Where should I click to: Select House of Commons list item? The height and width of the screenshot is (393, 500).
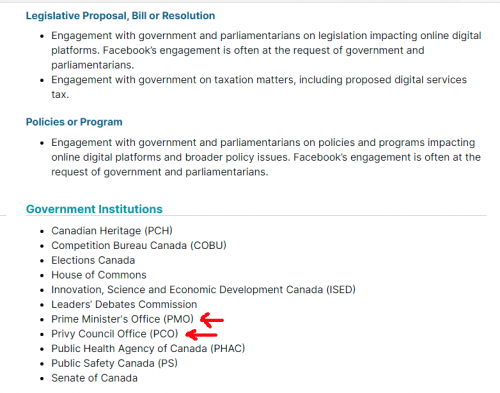pyautogui.click(x=99, y=275)
